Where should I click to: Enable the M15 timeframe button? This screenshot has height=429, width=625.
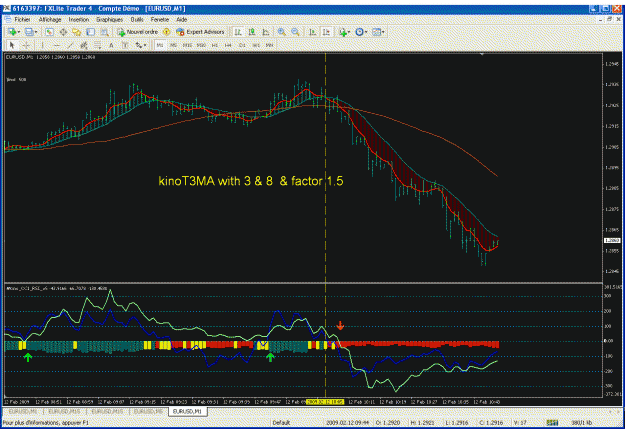coord(187,45)
